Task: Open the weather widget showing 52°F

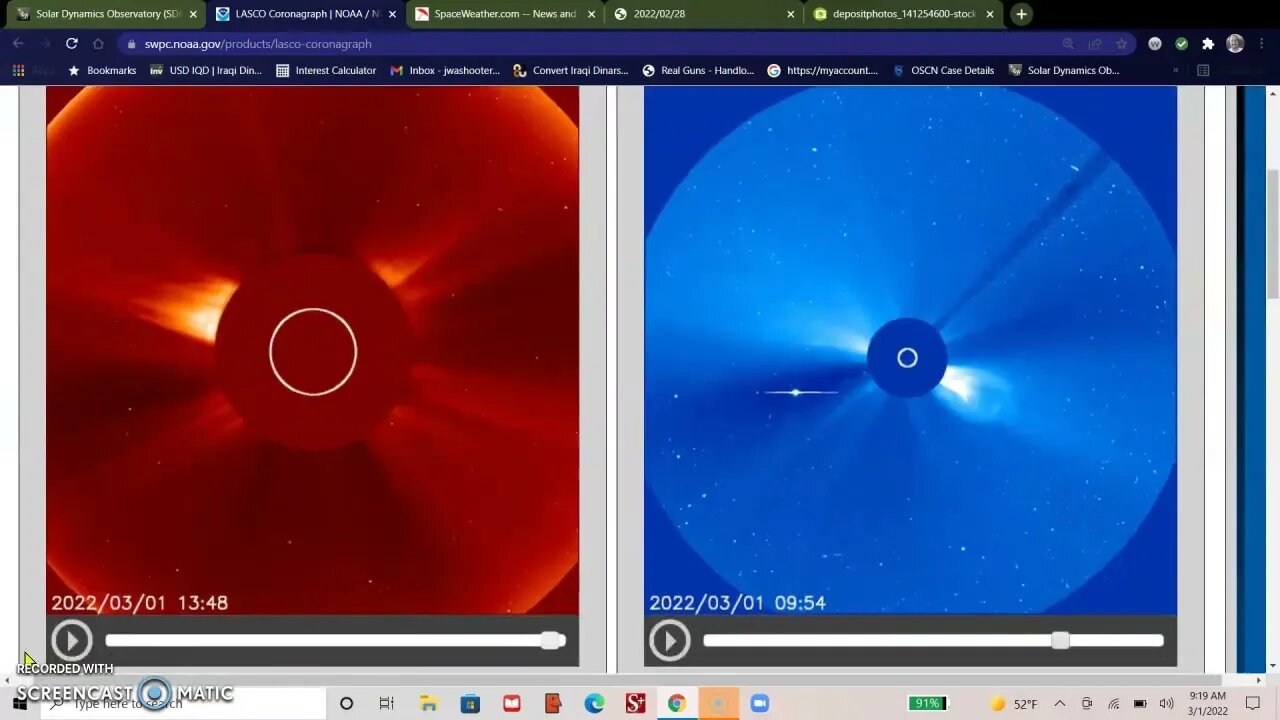Action: (1012, 704)
